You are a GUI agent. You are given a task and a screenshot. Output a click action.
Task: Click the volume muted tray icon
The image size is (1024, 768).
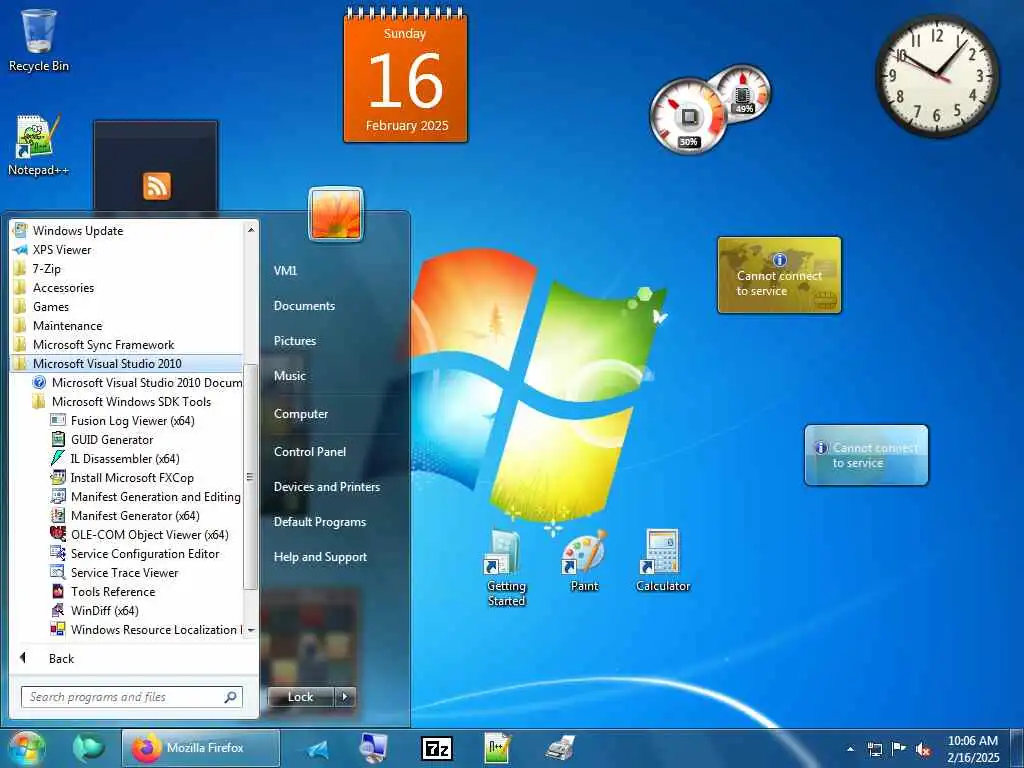click(923, 749)
